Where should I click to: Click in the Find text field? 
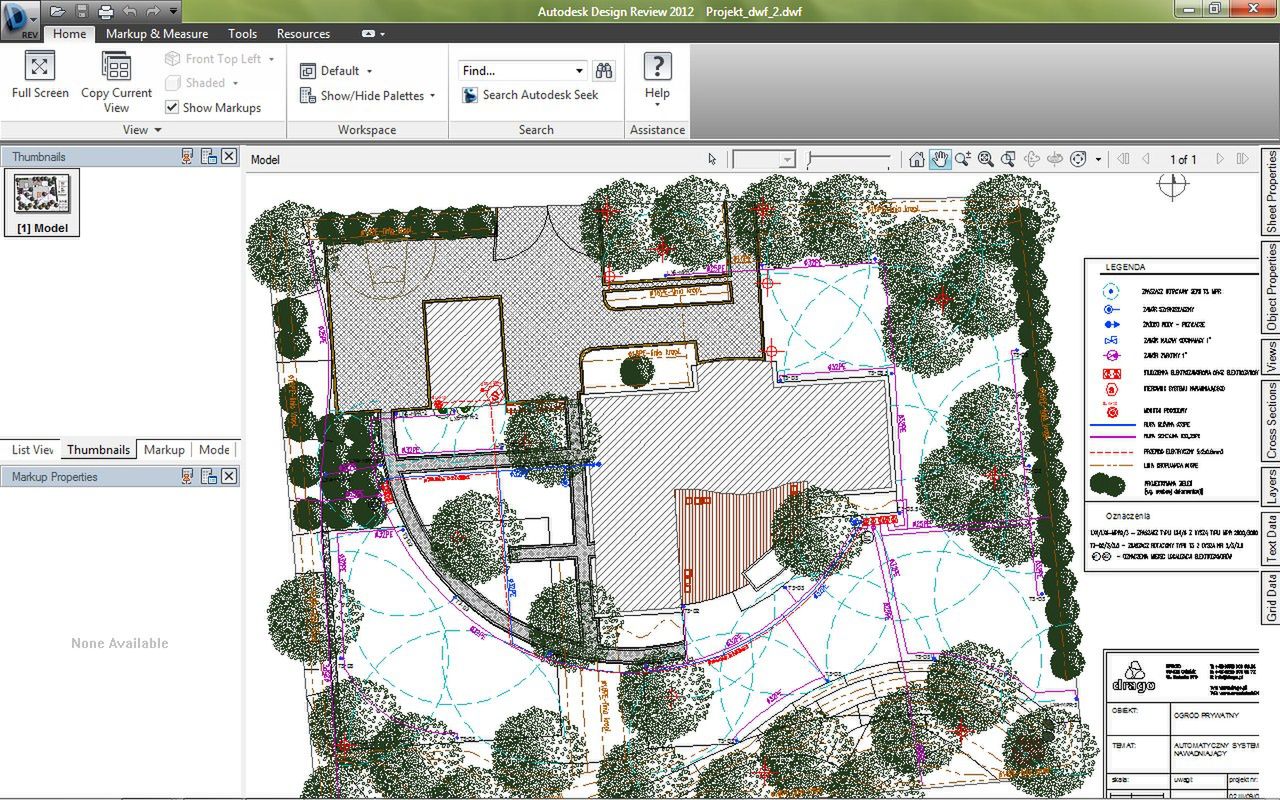pos(514,71)
